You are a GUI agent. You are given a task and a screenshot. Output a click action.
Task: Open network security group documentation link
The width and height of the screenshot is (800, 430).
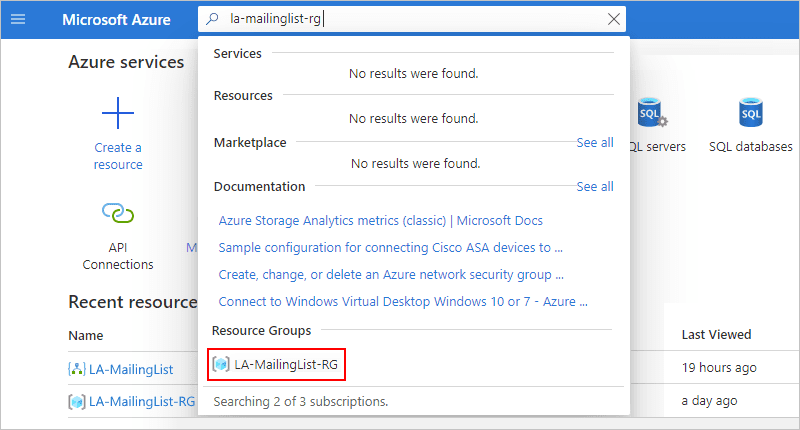pos(391,274)
